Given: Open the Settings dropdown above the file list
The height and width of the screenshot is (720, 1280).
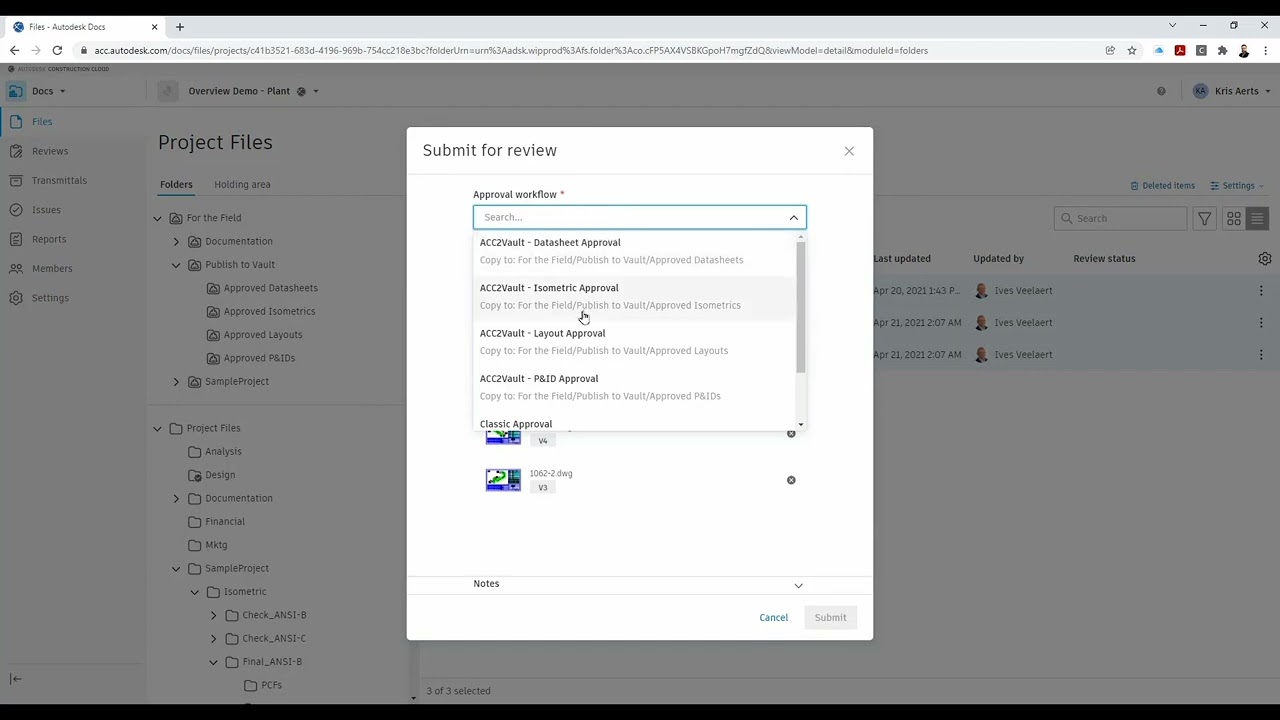Looking at the screenshot, I should point(1237,186).
